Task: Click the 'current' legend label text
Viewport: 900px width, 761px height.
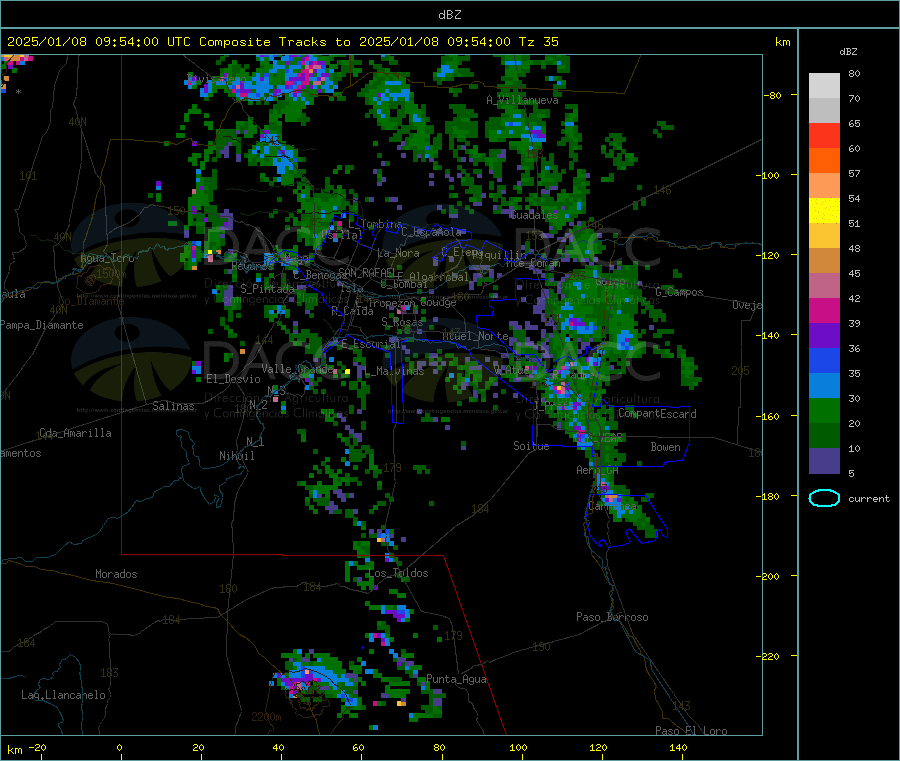Action: pos(869,499)
